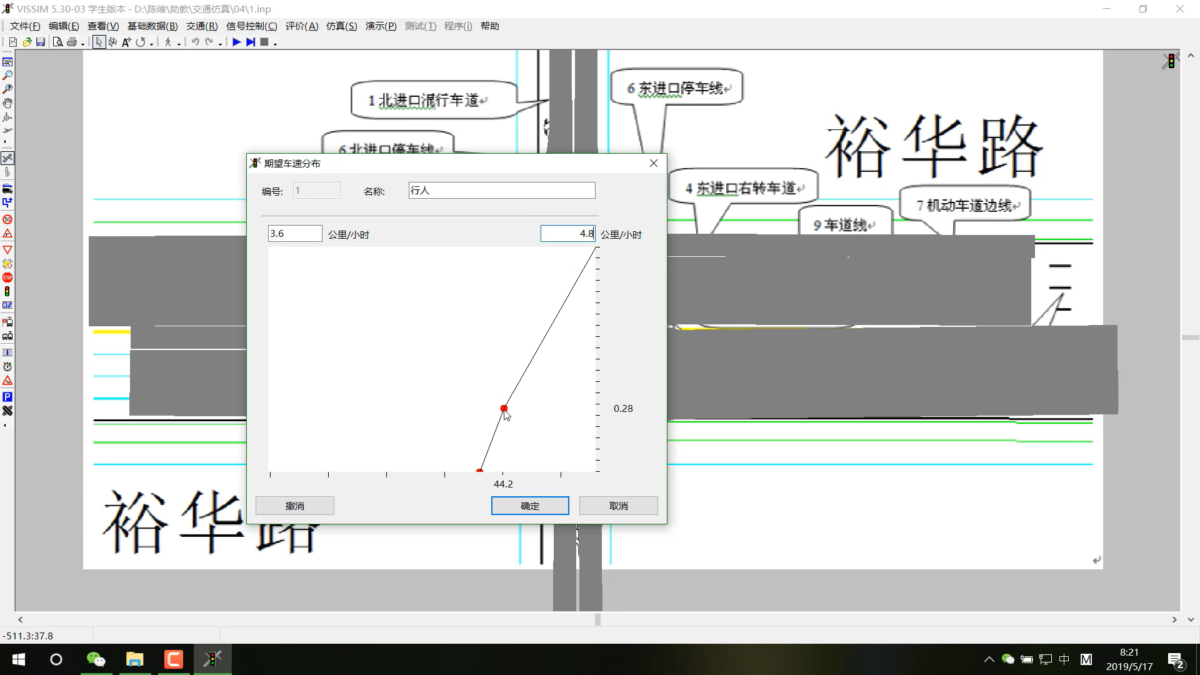Open dropdown arrow next to pedestrian icon

pyautogui.click(x=179, y=43)
